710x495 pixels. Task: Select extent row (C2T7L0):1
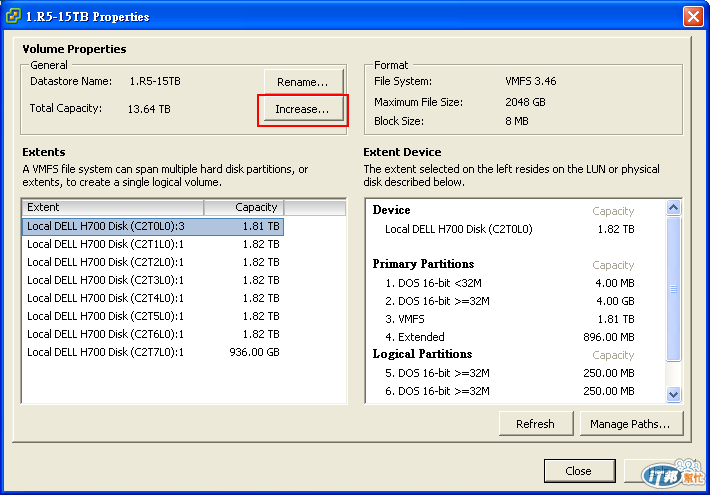[x=153, y=352]
